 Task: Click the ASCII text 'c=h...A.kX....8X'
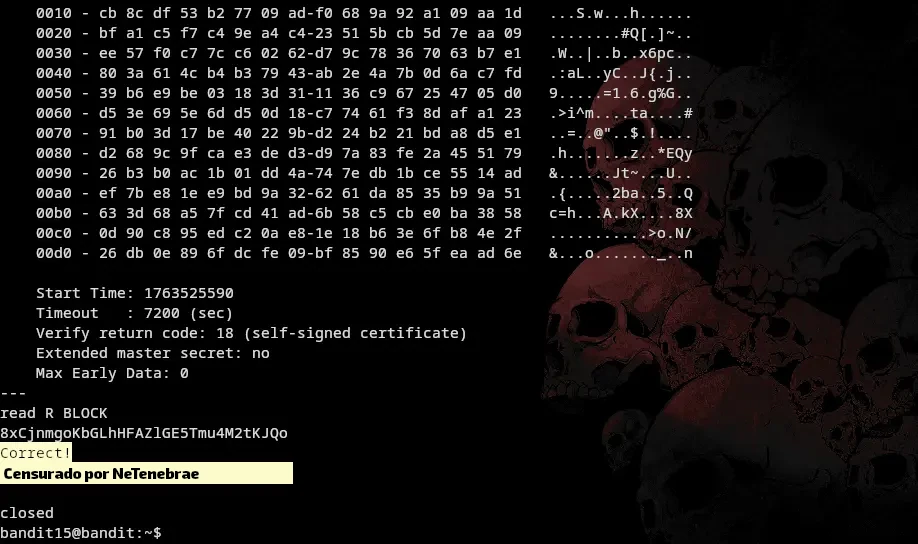click(x=621, y=213)
